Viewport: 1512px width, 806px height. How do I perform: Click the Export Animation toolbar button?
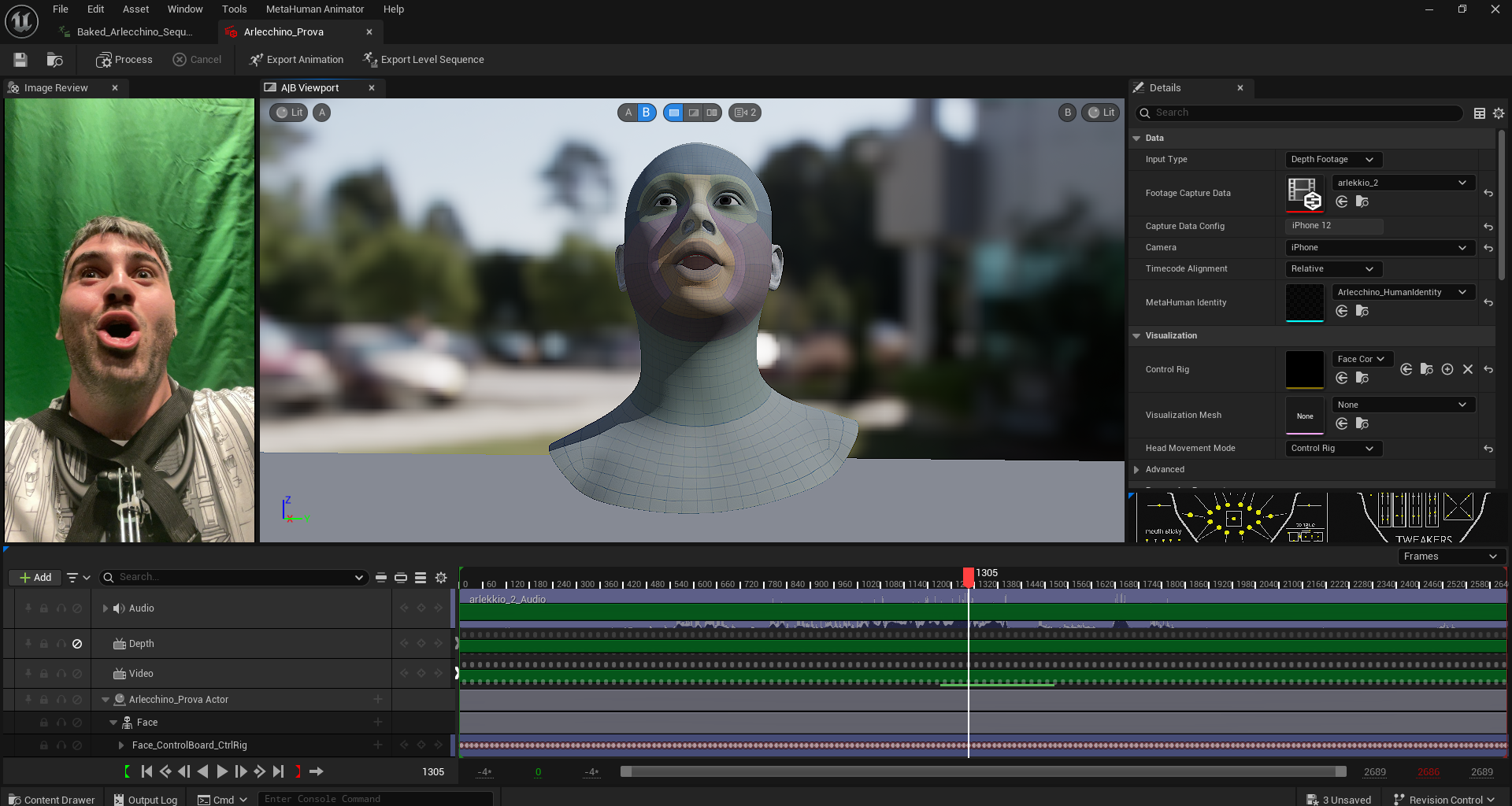pos(296,60)
